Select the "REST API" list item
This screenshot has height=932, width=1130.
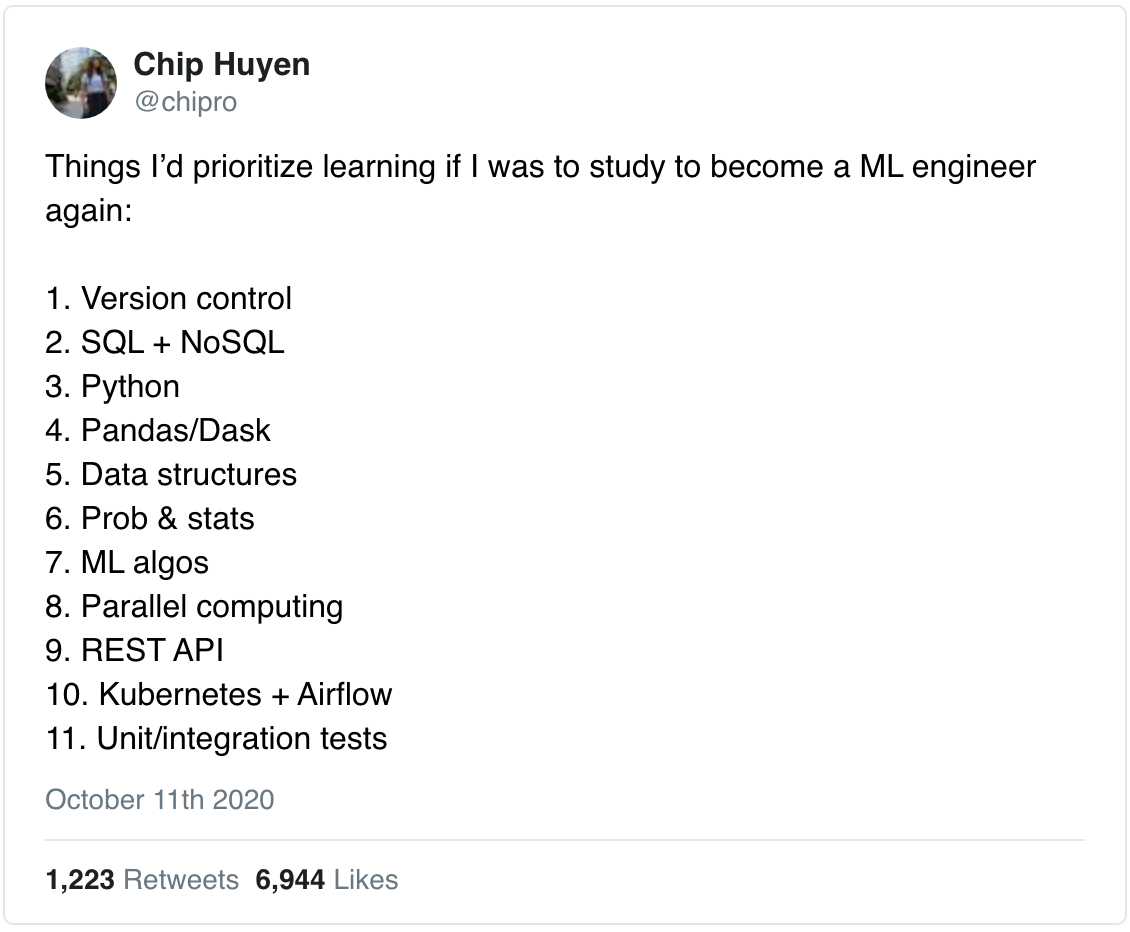(134, 651)
